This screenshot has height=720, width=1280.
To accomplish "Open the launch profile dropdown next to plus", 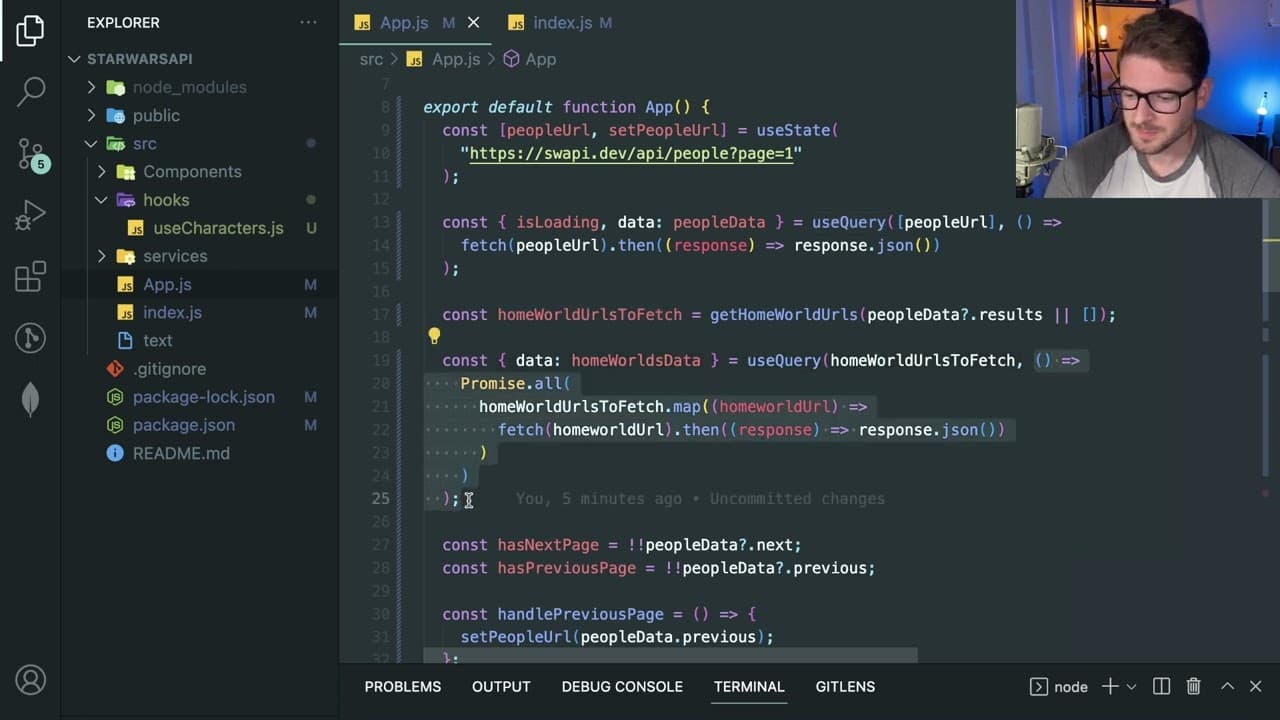I will [x=1132, y=687].
